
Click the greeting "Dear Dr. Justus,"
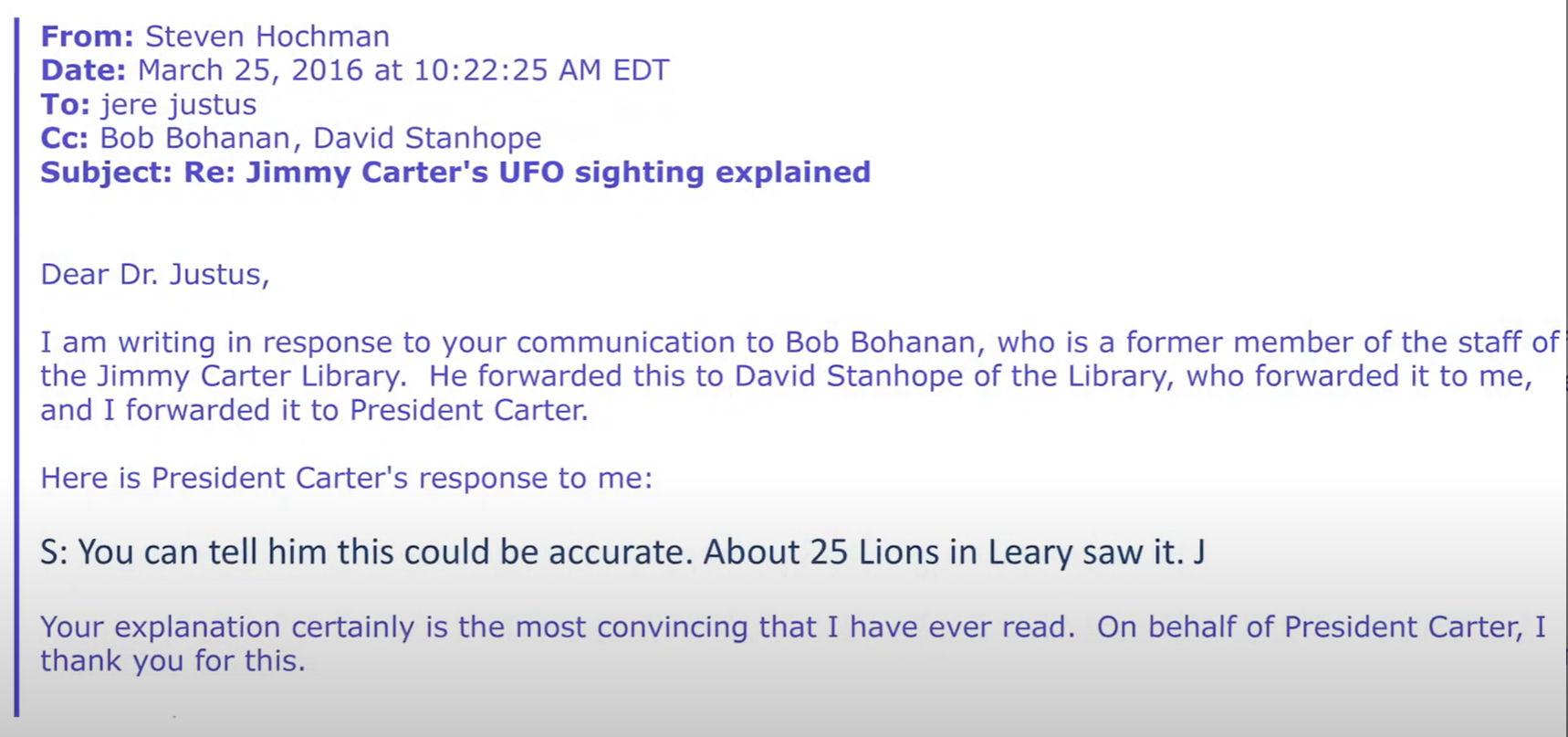(x=155, y=275)
